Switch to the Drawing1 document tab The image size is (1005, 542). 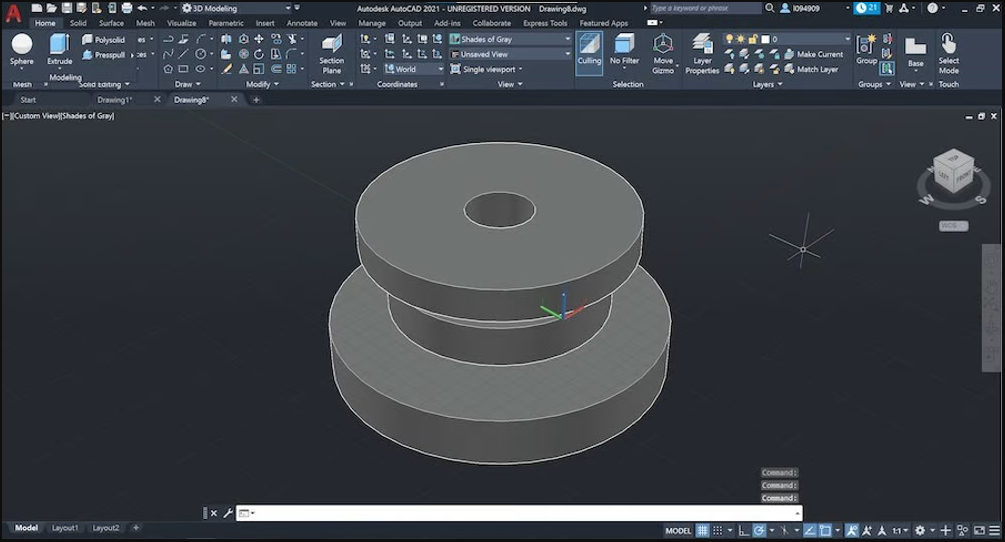click(x=114, y=100)
